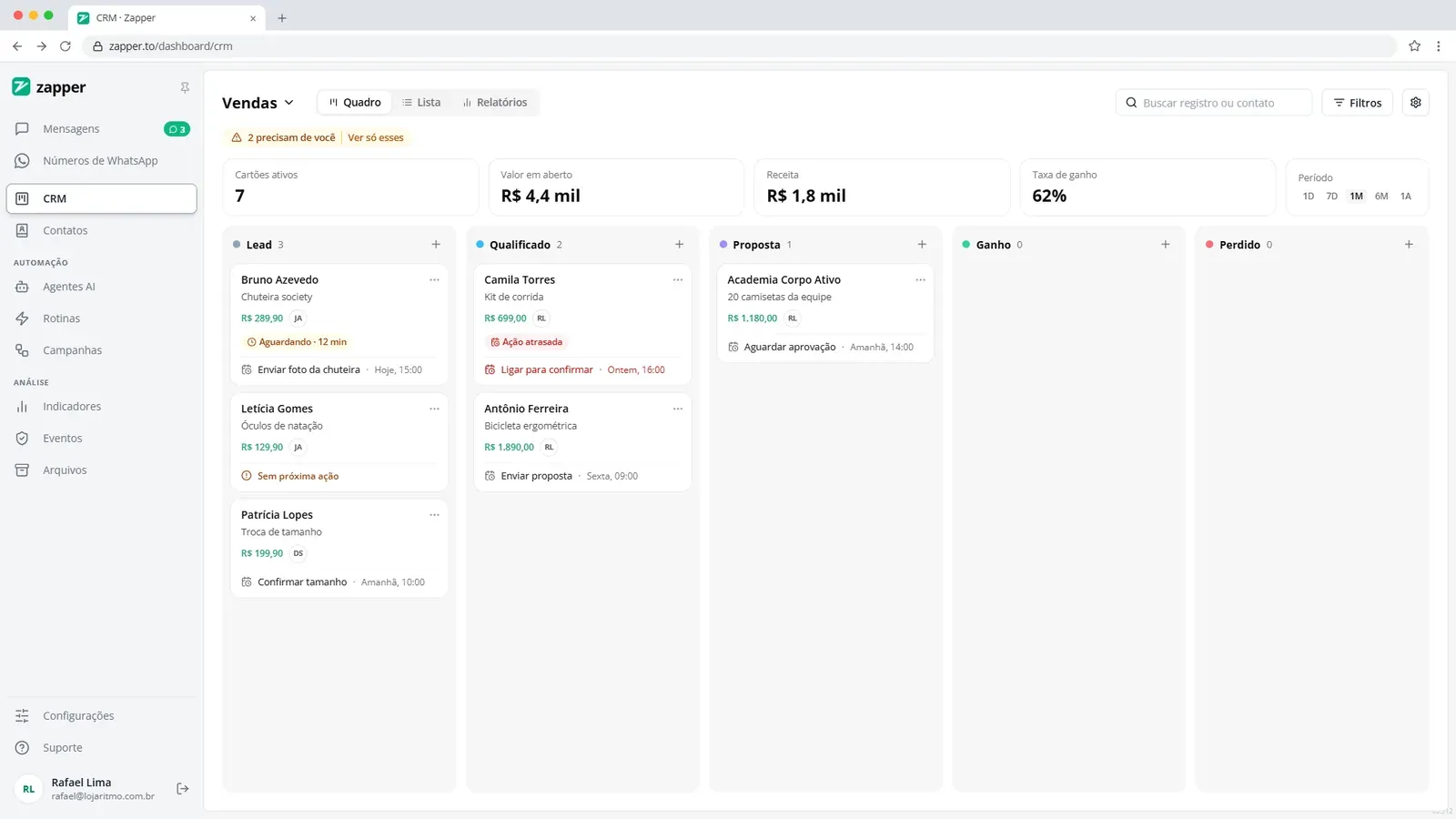Screen dimensions: 1456x819
Task: Open options menu on Antônio Ferreira card
Action: point(678,409)
